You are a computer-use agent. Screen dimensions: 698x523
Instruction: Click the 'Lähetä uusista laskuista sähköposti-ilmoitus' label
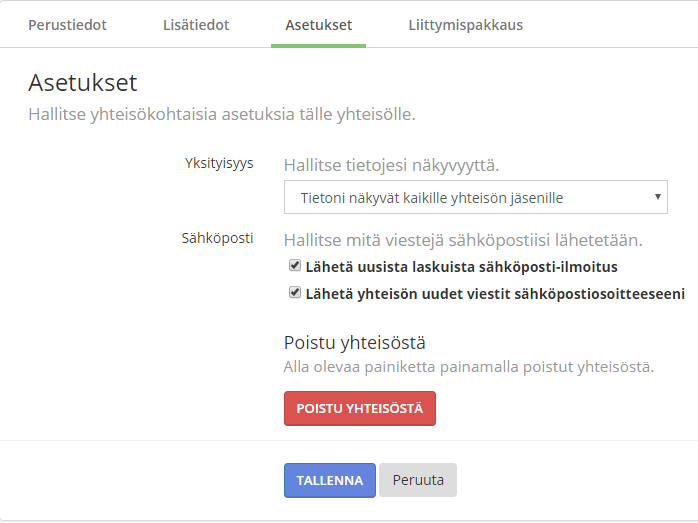461,267
